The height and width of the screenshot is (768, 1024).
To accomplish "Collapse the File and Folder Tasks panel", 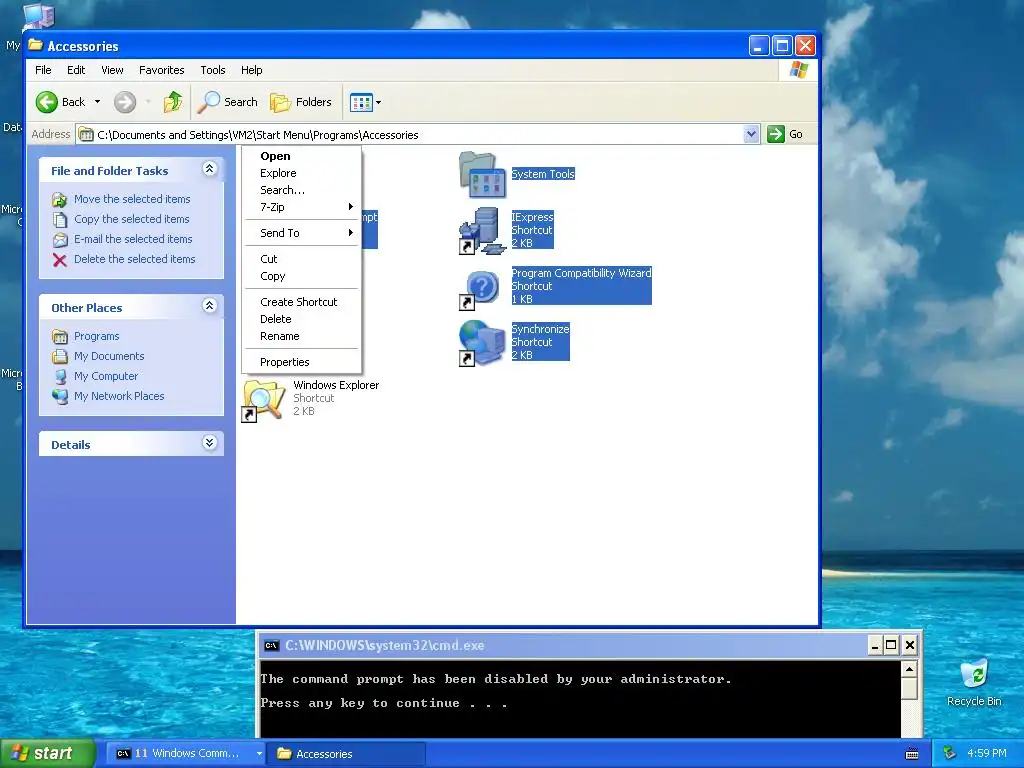I will click(x=209, y=169).
